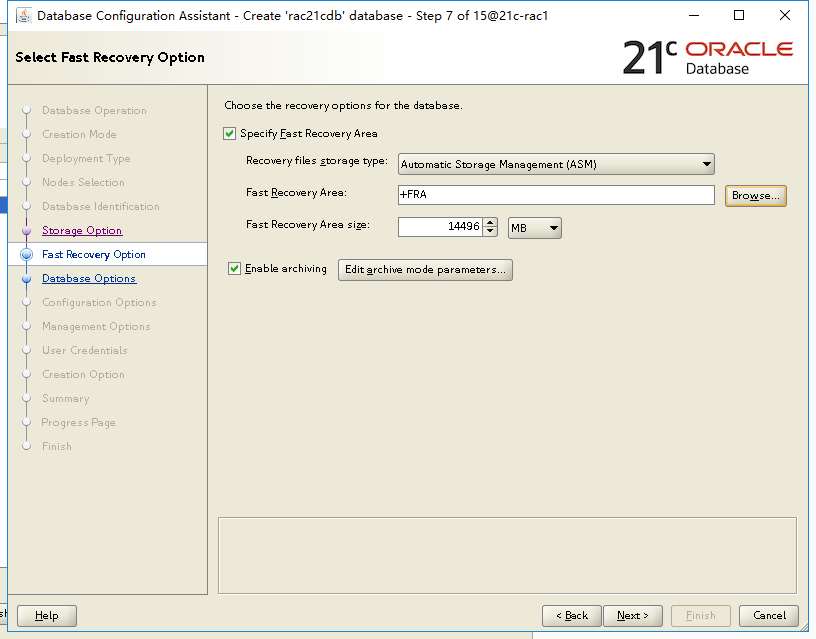816x639 pixels.
Task: Click 'Summary' step text
Action: click(66, 399)
